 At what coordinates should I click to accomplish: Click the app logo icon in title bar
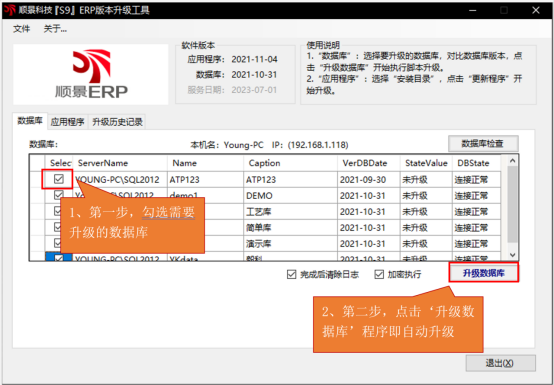click(x=11, y=10)
